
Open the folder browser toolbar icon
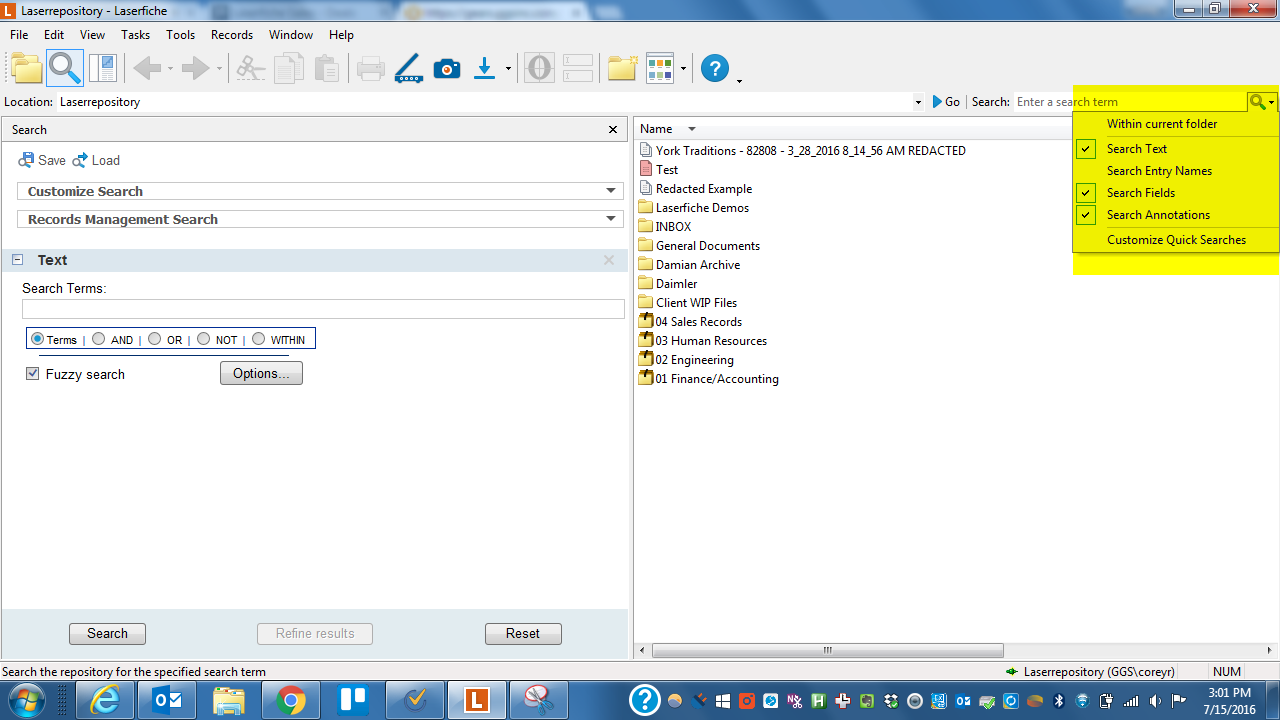pos(27,68)
